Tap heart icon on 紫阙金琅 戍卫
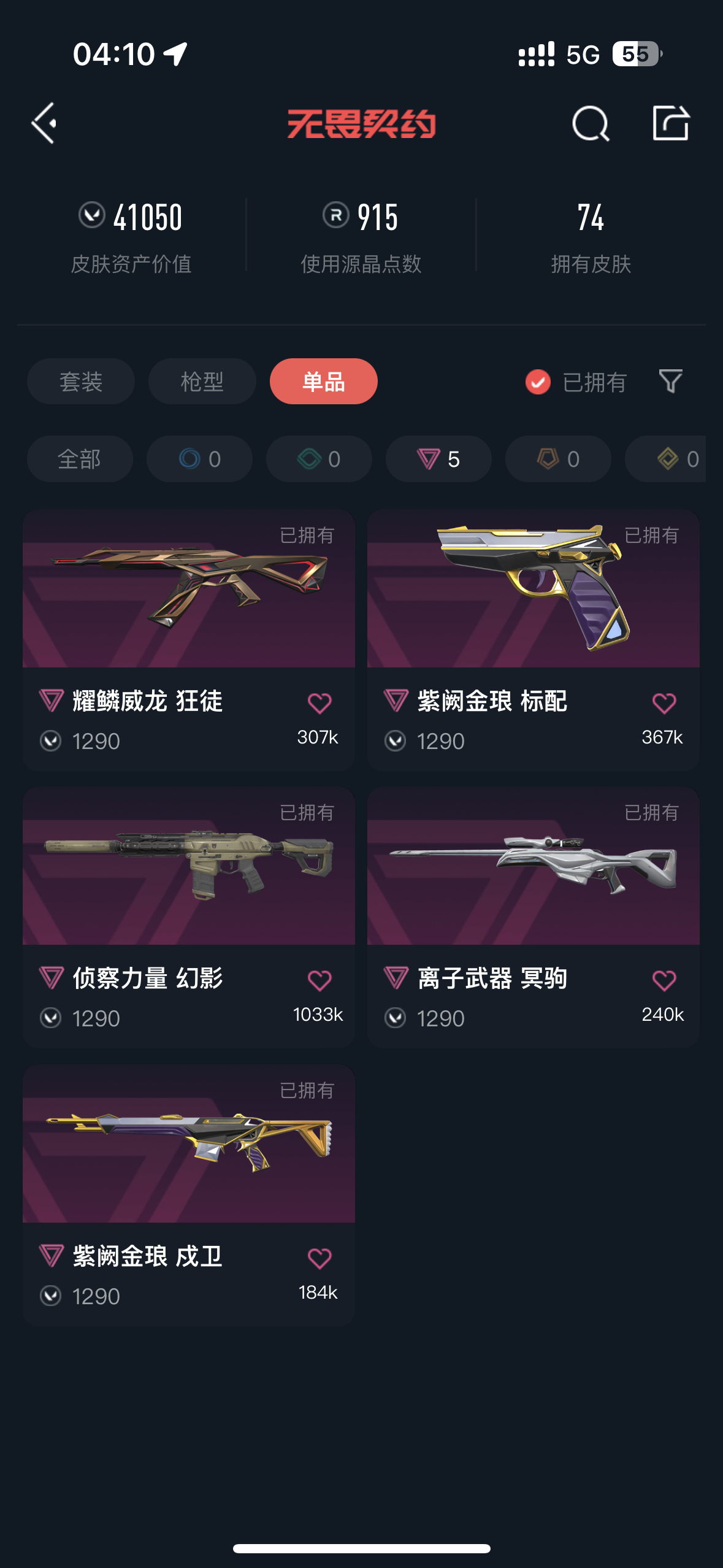Screen dimensions: 723x1568 (319, 1258)
